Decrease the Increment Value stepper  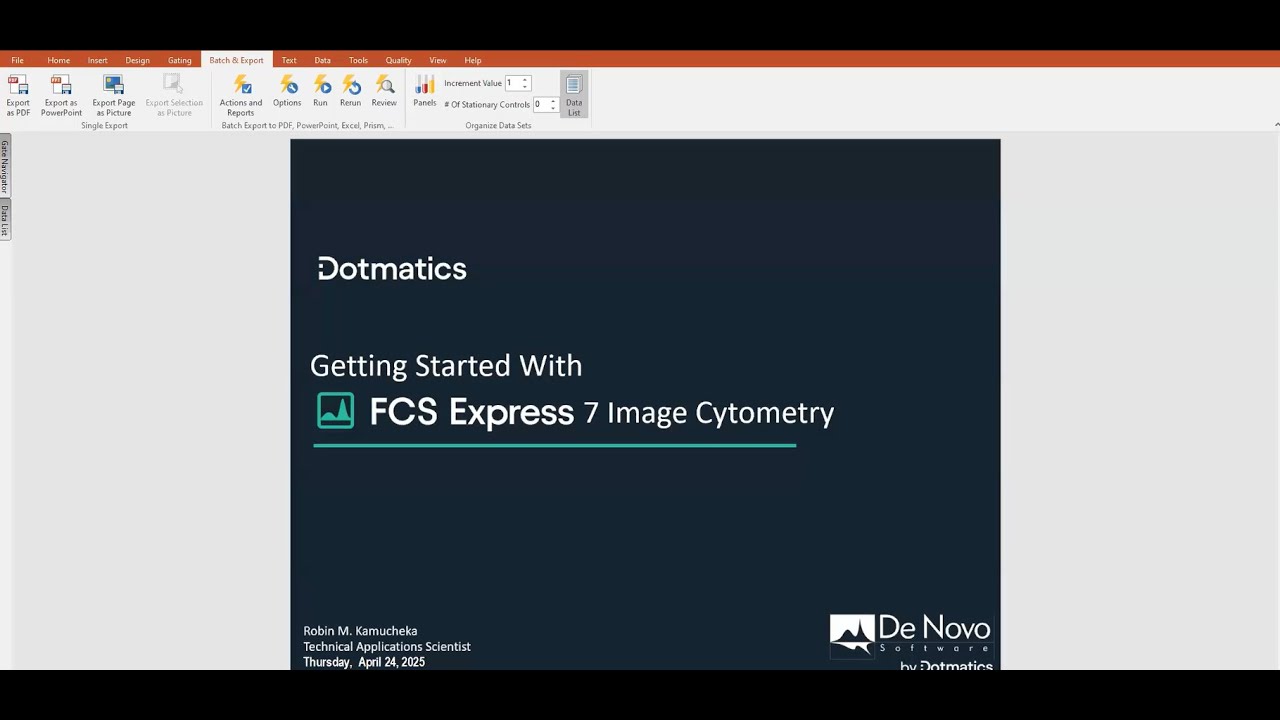tap(525, 87)
